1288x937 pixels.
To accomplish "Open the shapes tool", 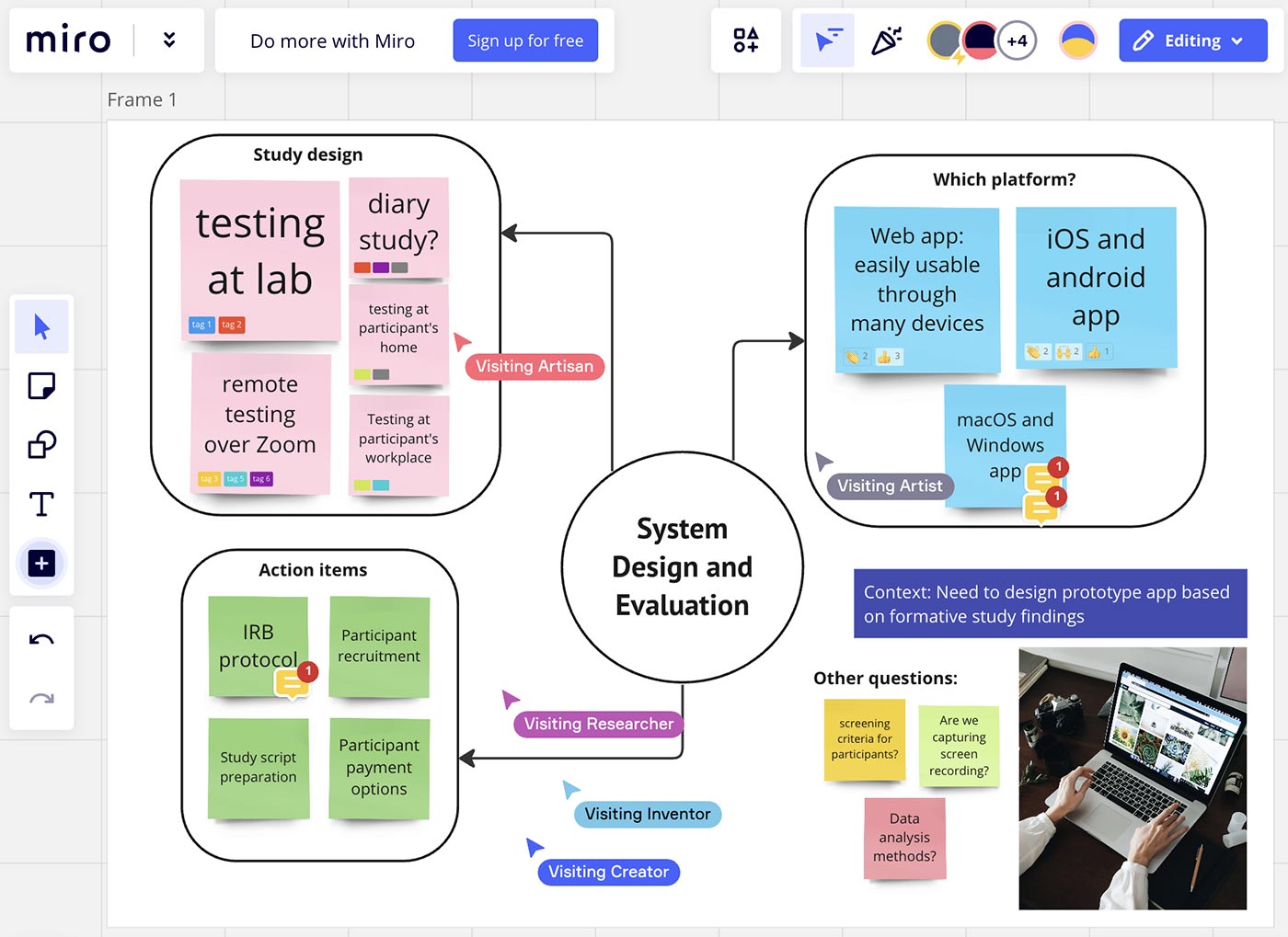I will click(41, 444).
